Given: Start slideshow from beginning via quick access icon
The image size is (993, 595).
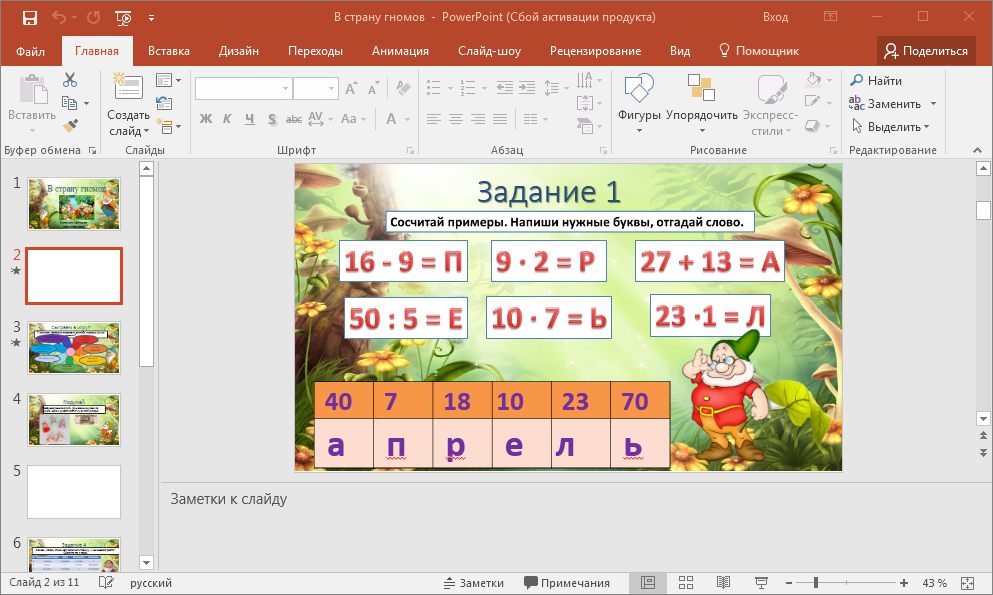Looking at the screenshot, I should coord(123,18).
